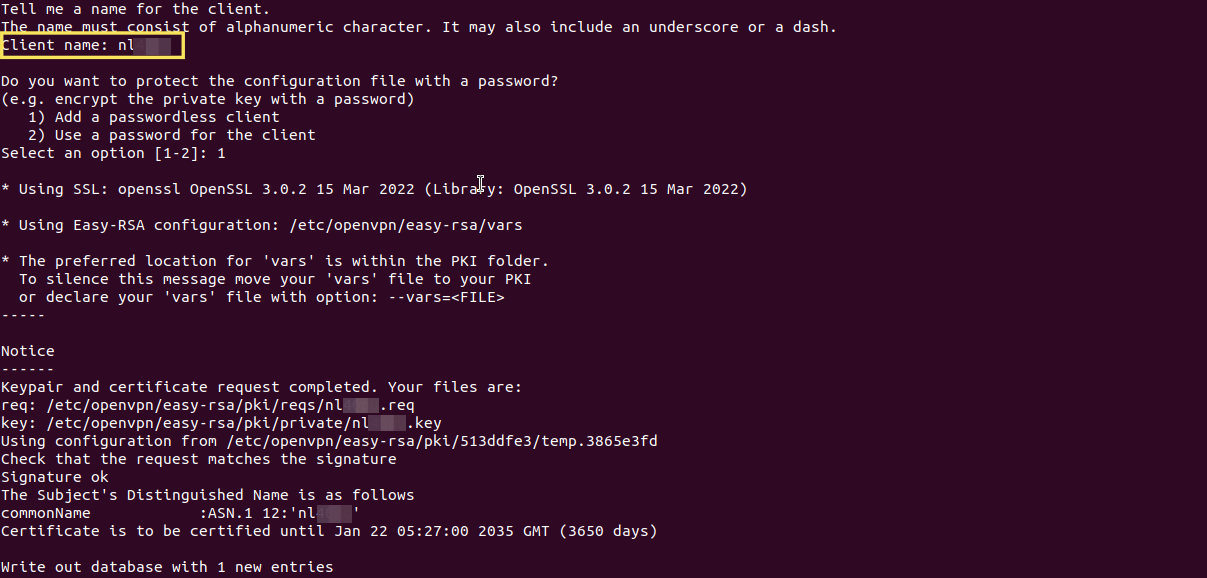Click the 'Notice' heading text
Image resolution: width=1207 pixels, height=578 pixels.
click(x=28, y=351)
